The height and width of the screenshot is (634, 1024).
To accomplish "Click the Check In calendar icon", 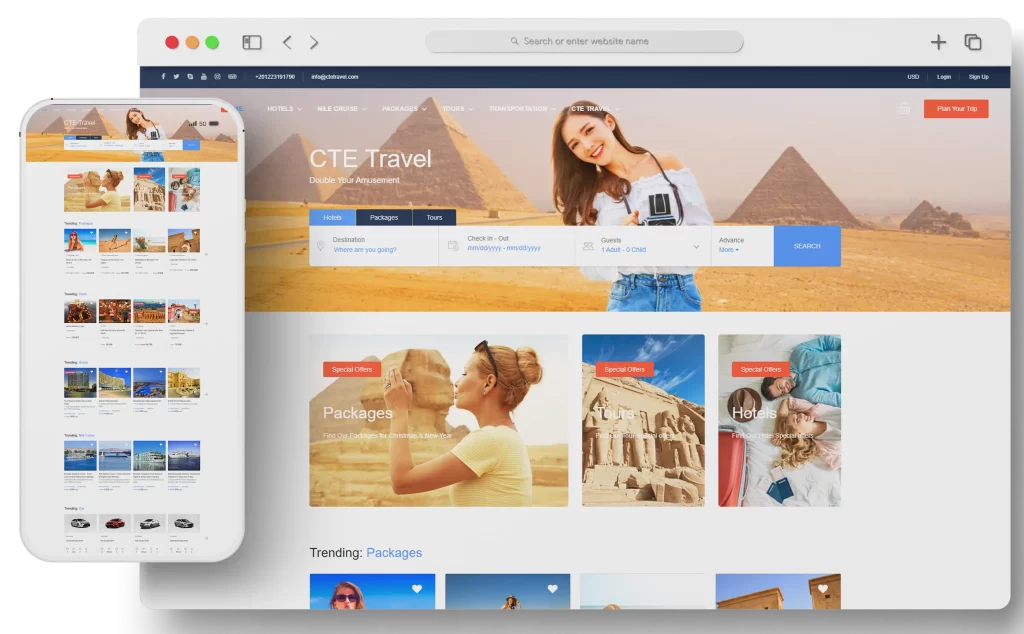I will click(x=453, y=245).
